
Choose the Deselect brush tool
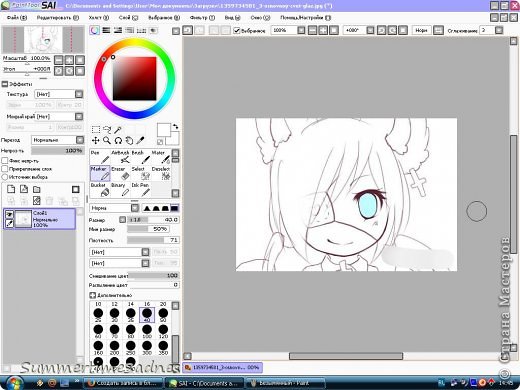pos(161,173)
